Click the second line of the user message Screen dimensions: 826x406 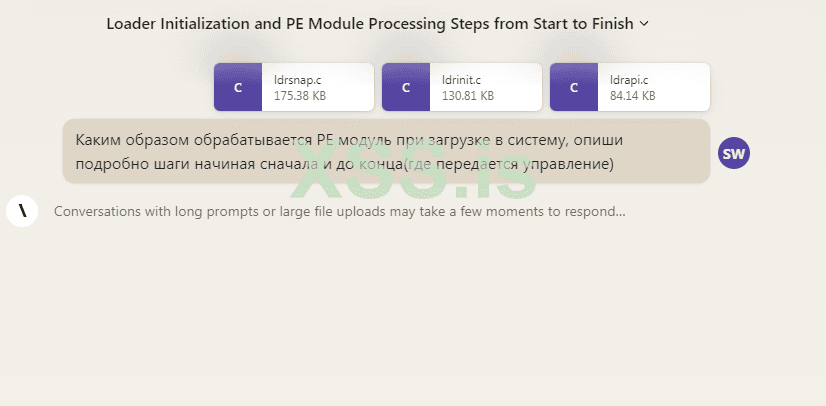[x=345, y=163]
